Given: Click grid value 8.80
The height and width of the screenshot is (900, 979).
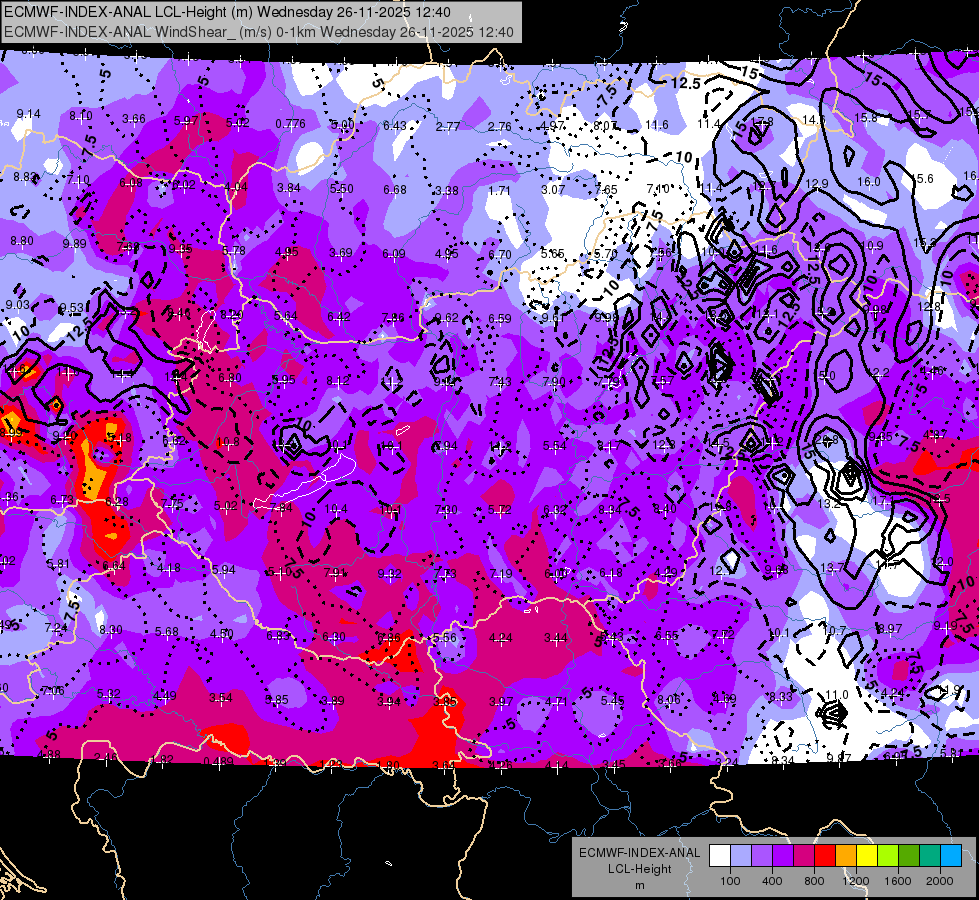Looking at the screenshot, I should coord(22,240).
